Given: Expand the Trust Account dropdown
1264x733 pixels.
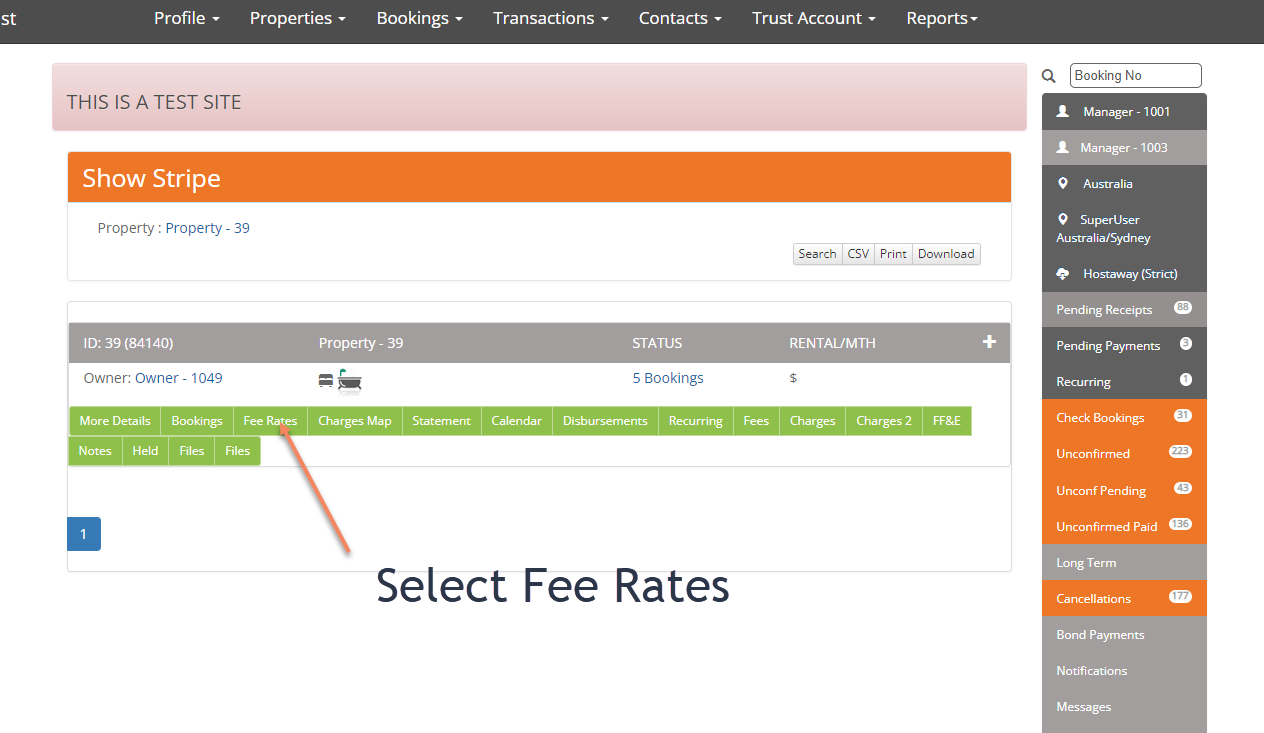Looking at the screenshot, I should click(813, 18).
